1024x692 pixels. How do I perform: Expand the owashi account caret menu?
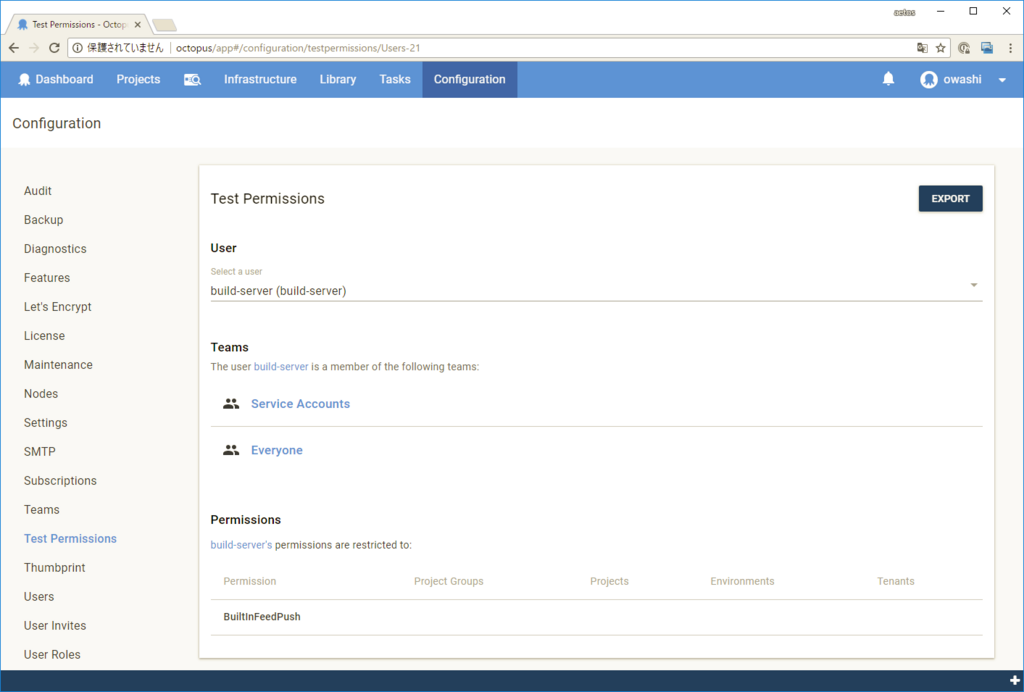point(1001,79)
